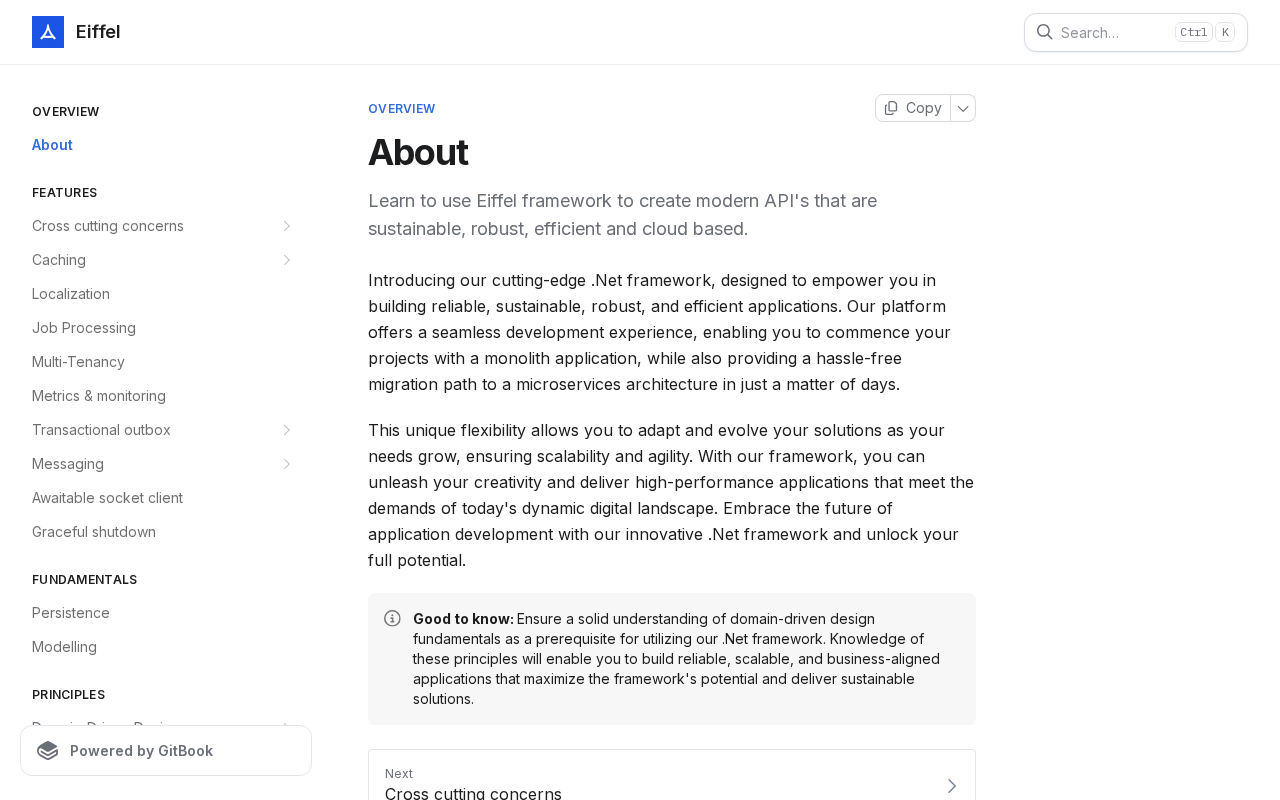1280x800 pixels.
Task: Click the Overview breadcrumb link
Action: pos(401,109)
